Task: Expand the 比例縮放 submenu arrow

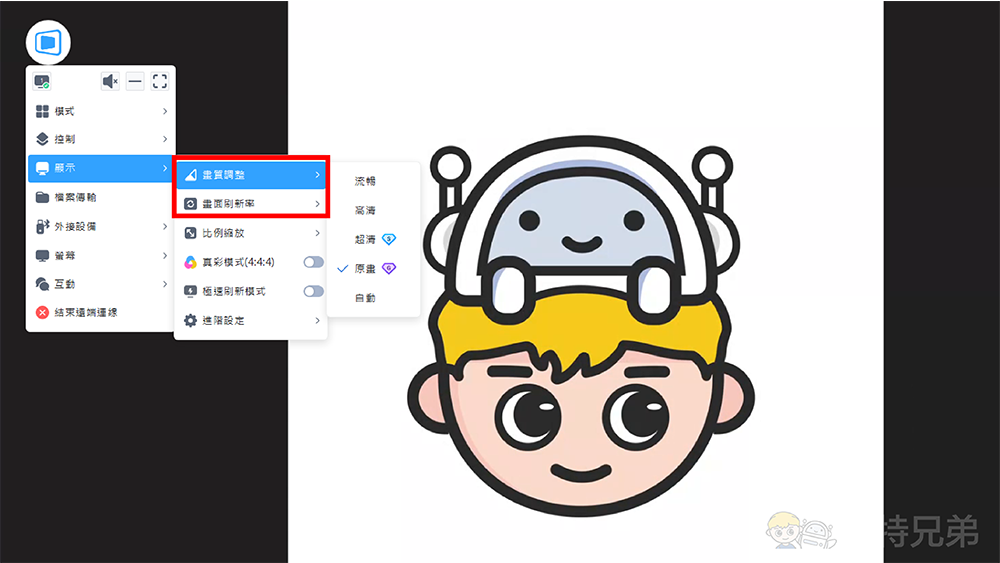Action: 317,233
